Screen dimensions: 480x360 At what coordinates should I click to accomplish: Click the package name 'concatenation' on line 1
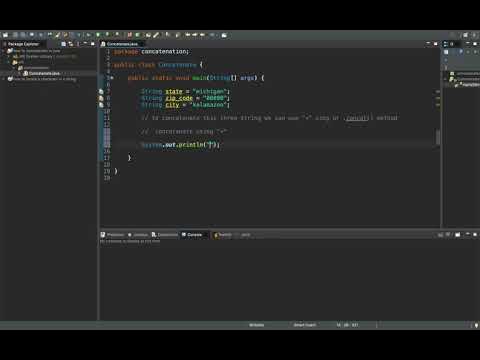tap(165, 52)
